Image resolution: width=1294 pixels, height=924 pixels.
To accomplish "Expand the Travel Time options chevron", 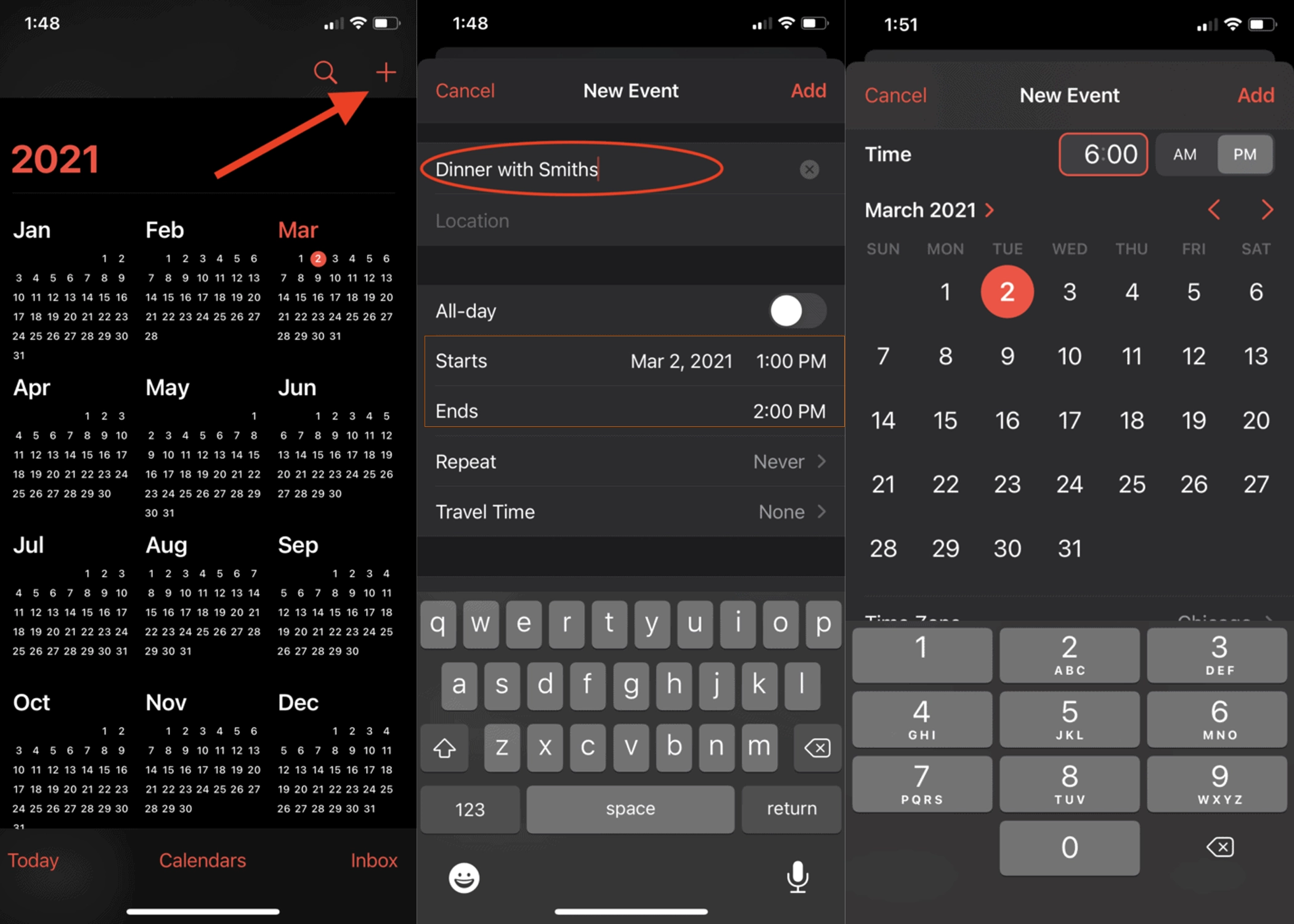I will point(824,511).
